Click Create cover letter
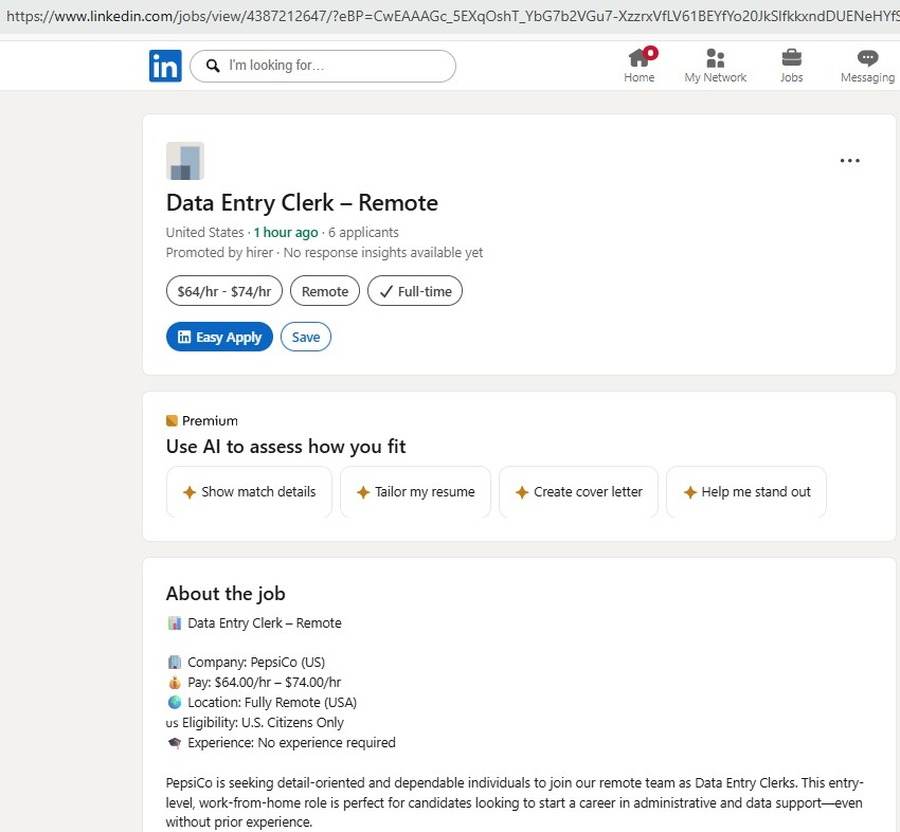The width and height of the screenshot is (900, 832). [x=579, y=492]
